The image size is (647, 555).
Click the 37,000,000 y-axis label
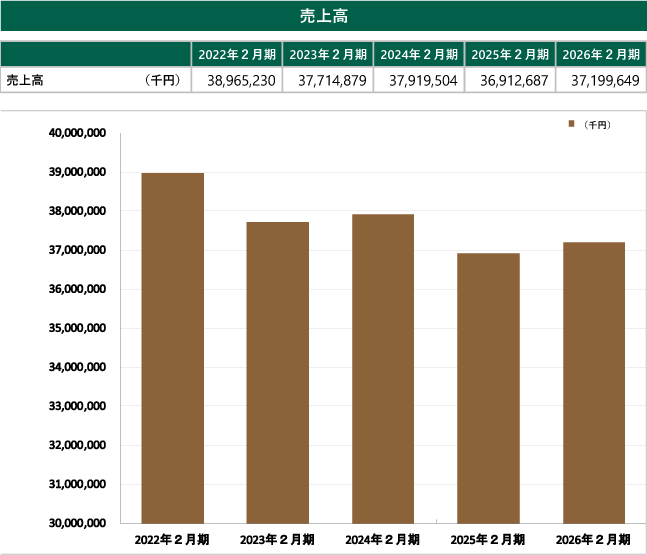click(77, 250)
